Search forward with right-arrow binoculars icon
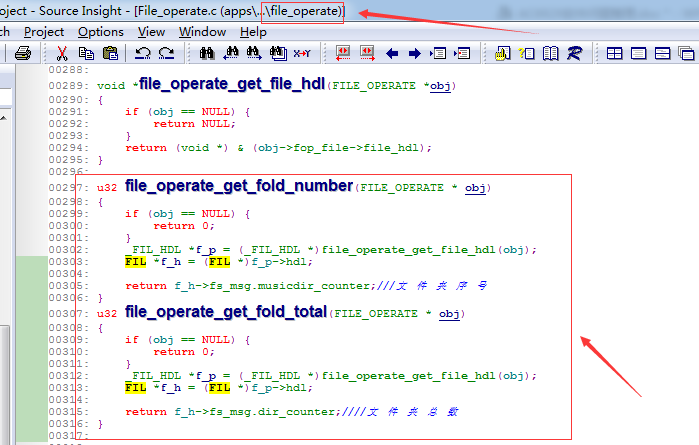Image resolution: width=699 pixels, height=445 pixels. pyautogui.click(x=254, y=54)
